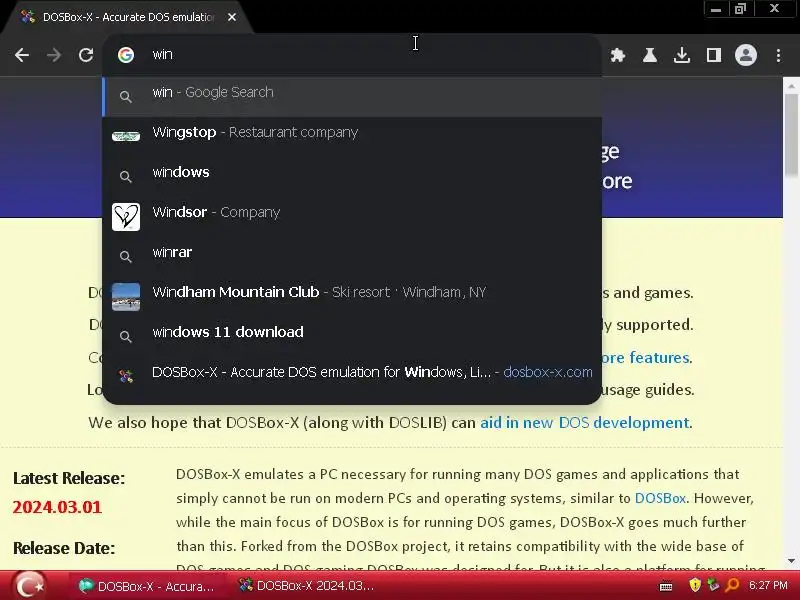This screenshot has width=800, height=600.
Task: Click the Windham Mountain photo thumbnail
Action: tap(126, 296)
